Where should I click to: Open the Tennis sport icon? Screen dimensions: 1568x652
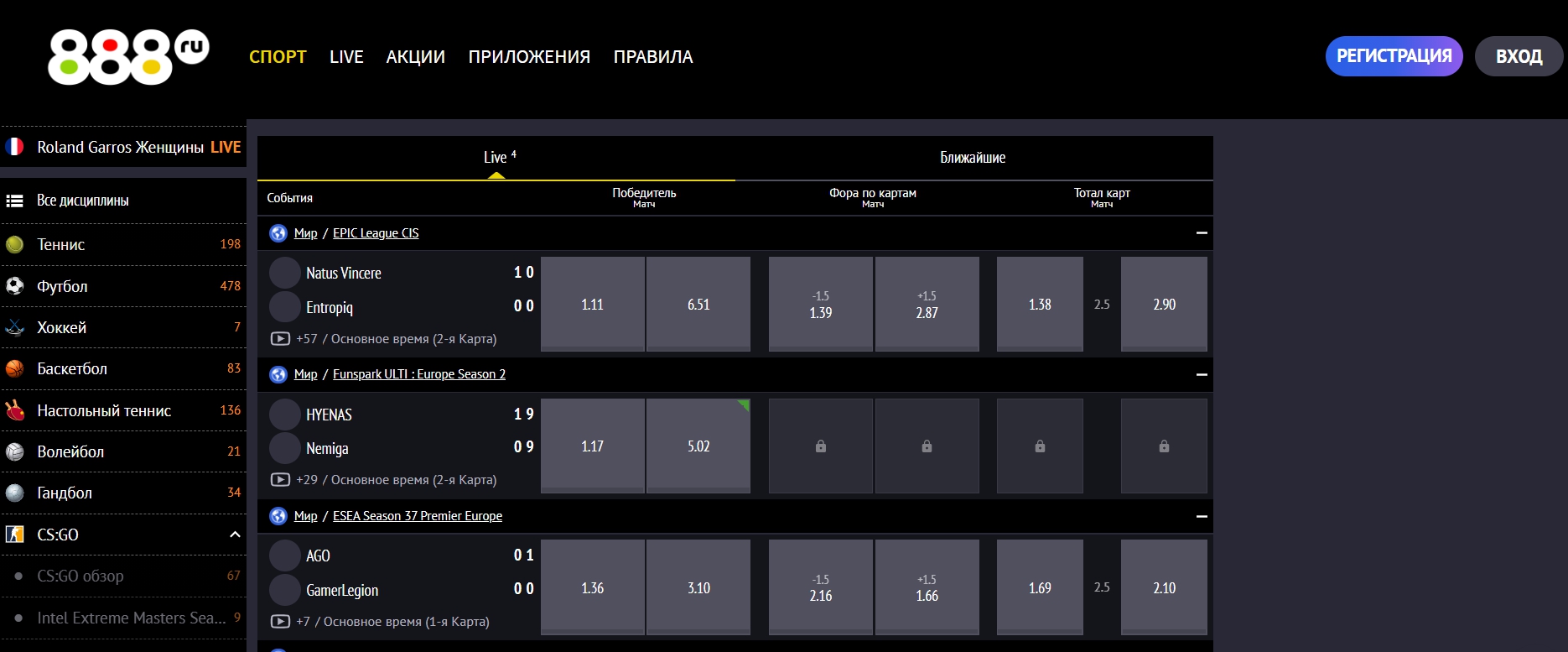coord(15,244)
